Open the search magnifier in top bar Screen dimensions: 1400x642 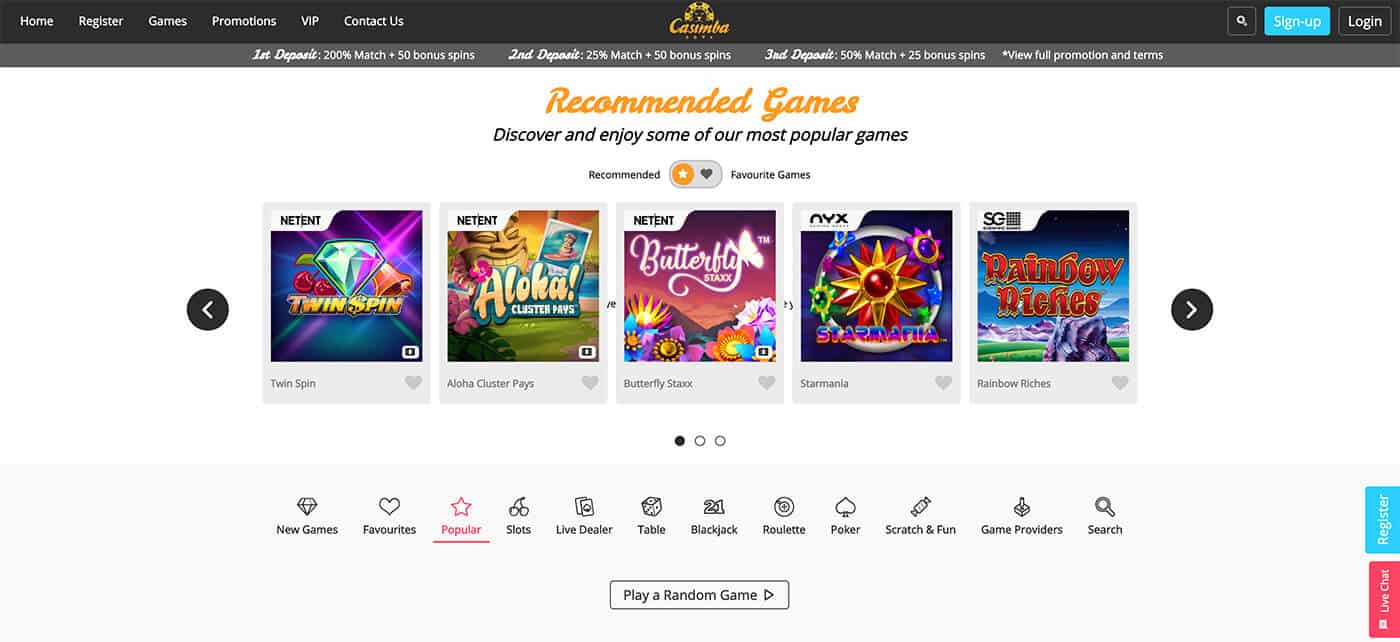point(1241,21)
